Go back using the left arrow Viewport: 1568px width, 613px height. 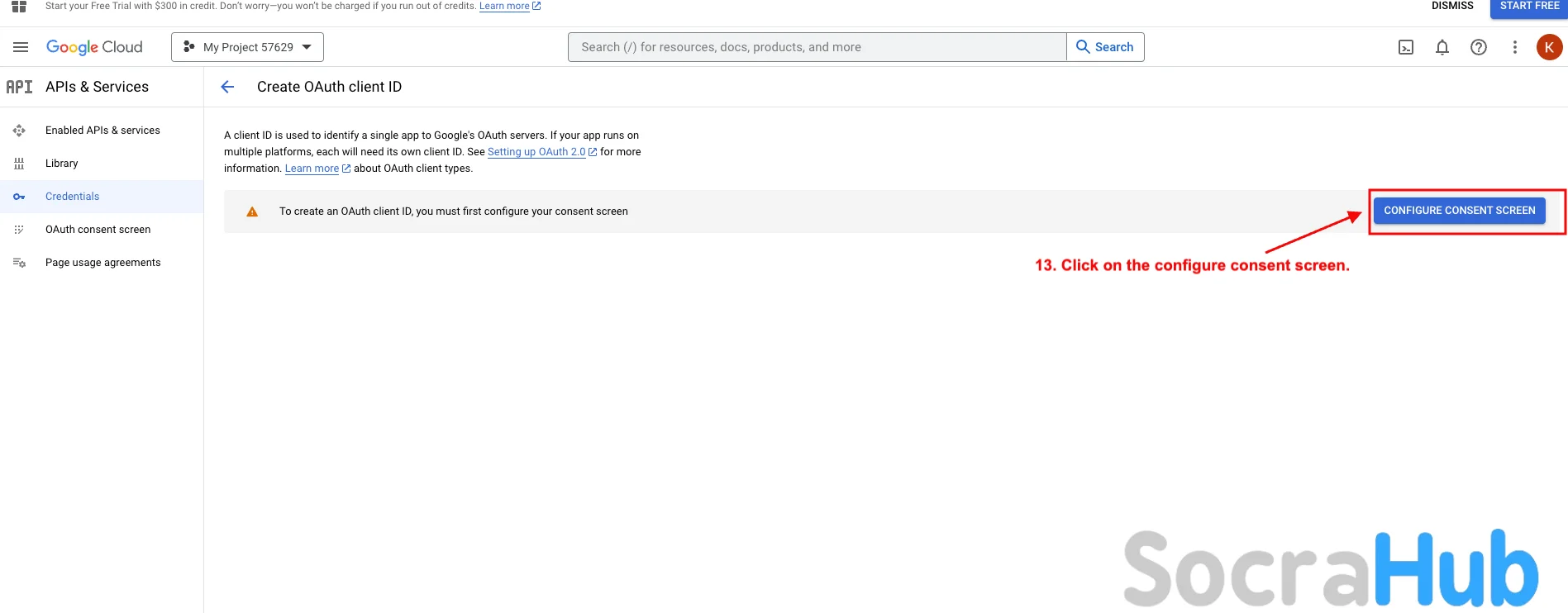227,87
